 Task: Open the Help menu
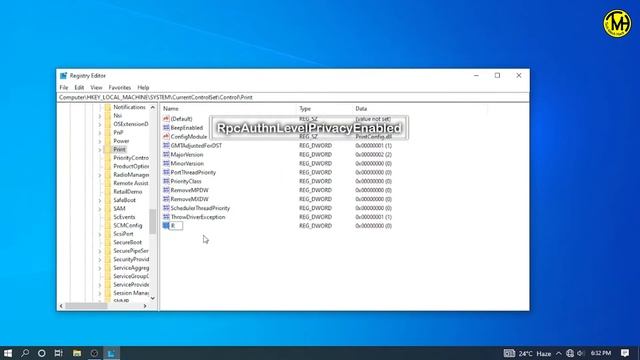tap(143, 87)
